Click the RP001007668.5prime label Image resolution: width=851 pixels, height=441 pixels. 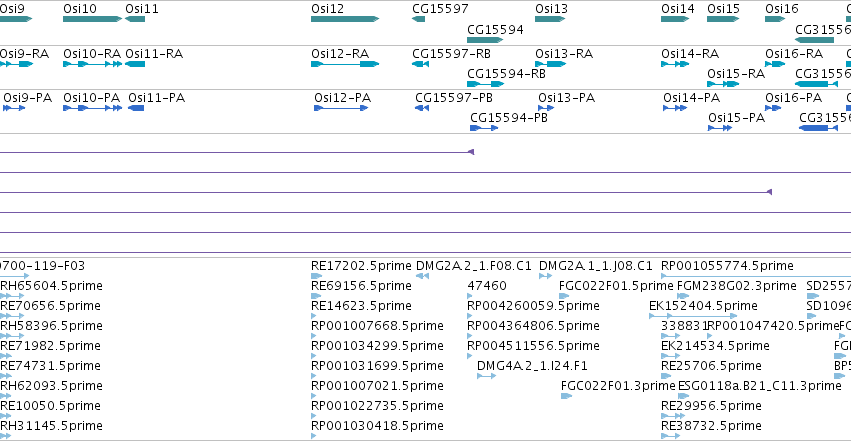(x=377, y=326)
